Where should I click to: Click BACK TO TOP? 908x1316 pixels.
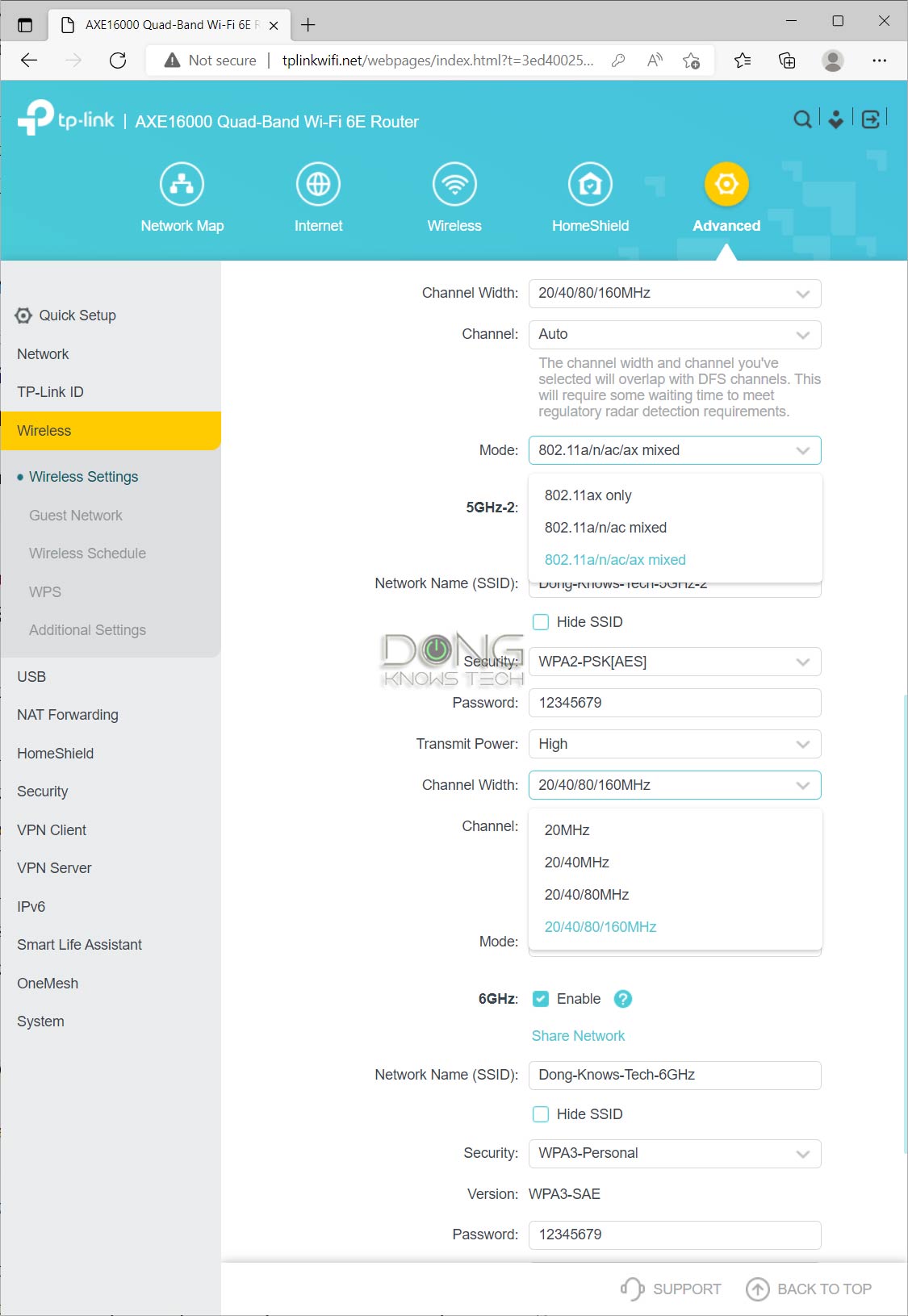coord(809,1289)
